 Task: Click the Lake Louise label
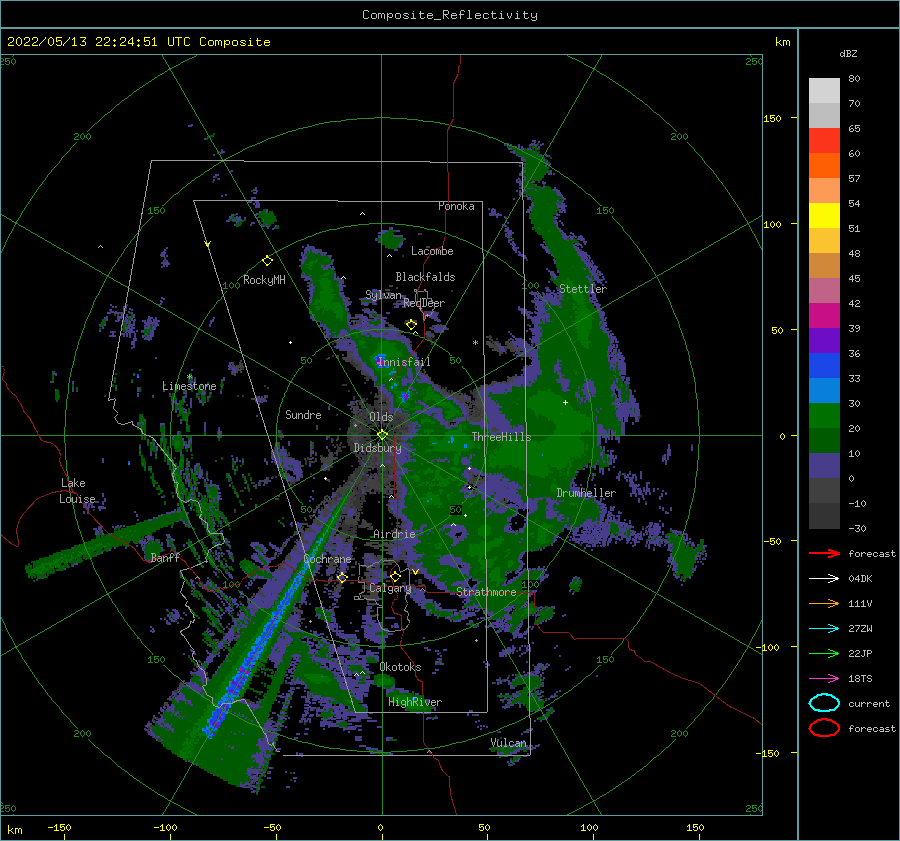(77, 491)
